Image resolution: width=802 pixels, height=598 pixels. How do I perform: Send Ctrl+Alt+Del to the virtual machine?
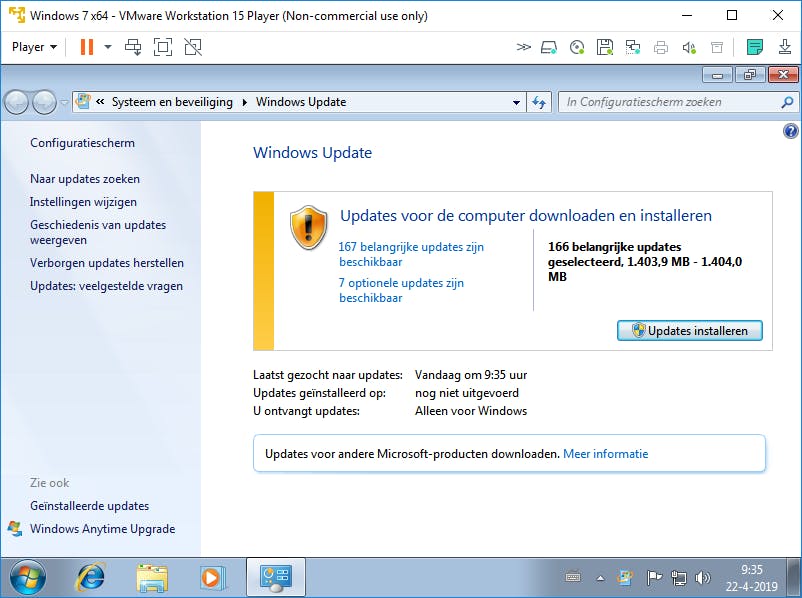(133, 47)
